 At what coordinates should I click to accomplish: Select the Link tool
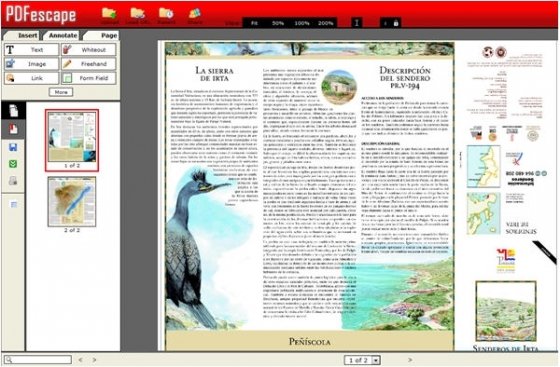point(31,78)
